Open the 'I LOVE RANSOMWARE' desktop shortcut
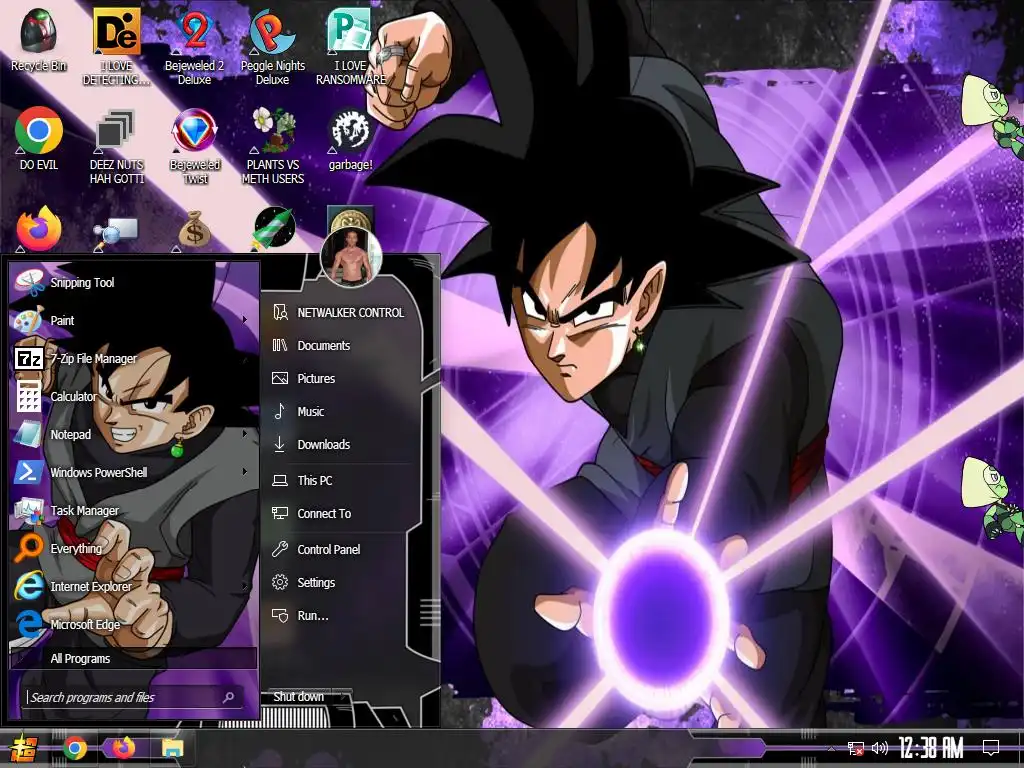The height and width of the screenshot is (768, 1024). (x=351, y=47)
